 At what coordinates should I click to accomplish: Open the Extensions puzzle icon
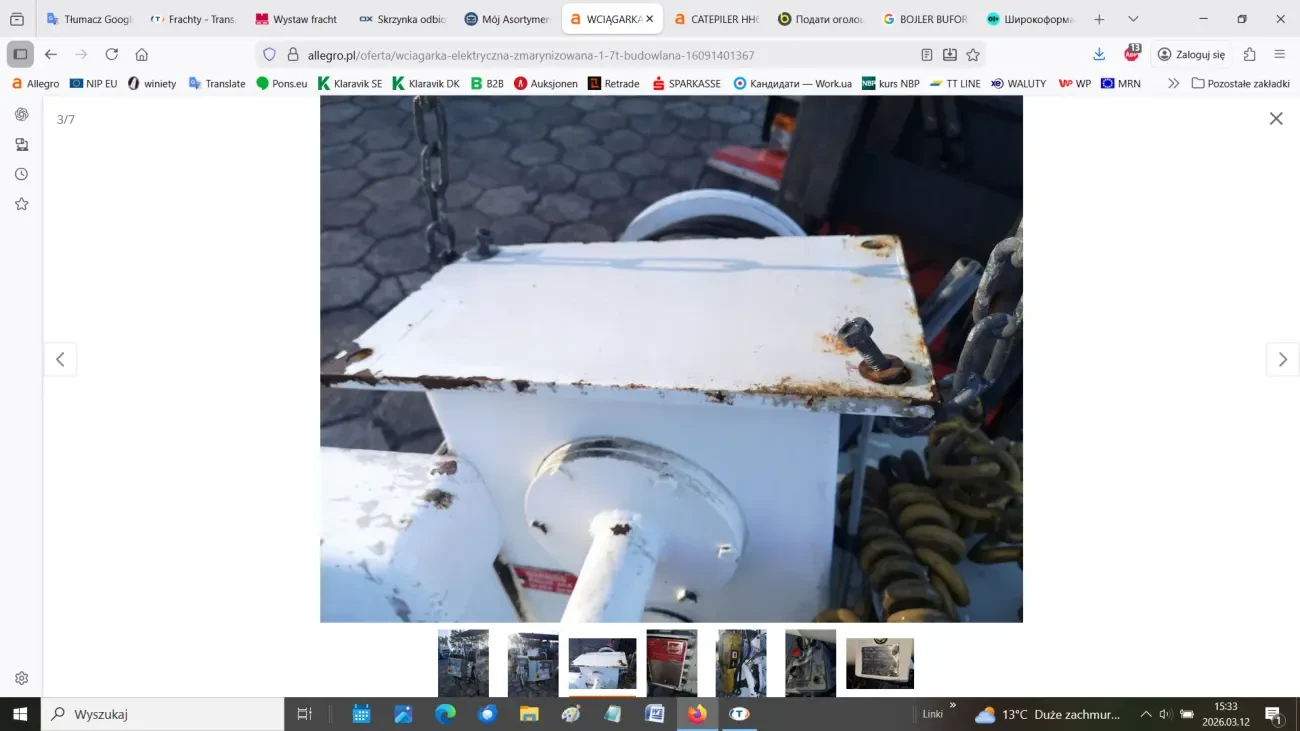point(1249,55)
